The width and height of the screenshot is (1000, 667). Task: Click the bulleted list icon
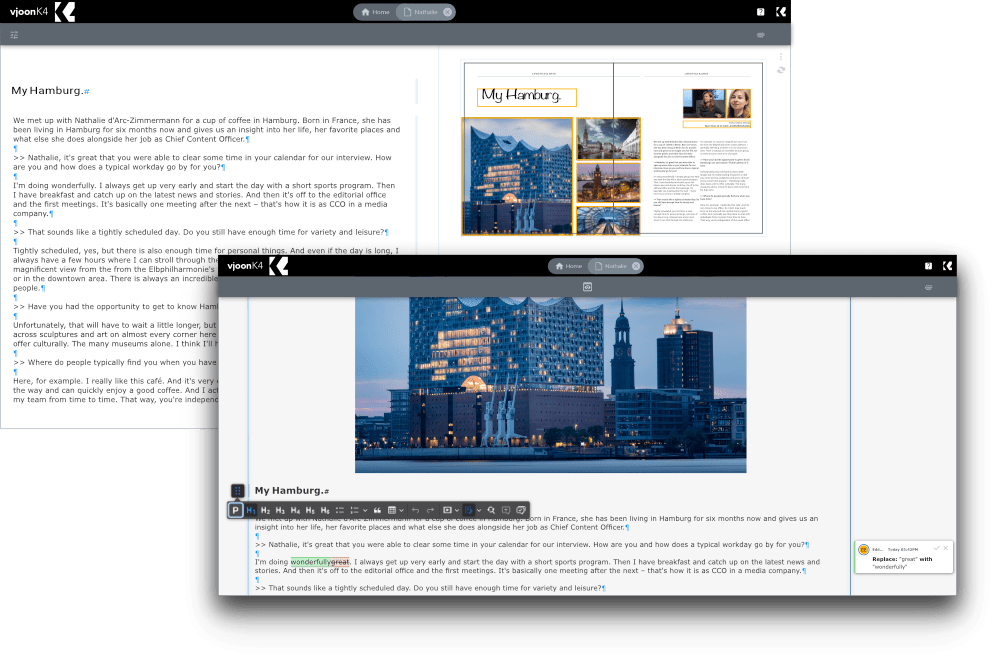342,510
